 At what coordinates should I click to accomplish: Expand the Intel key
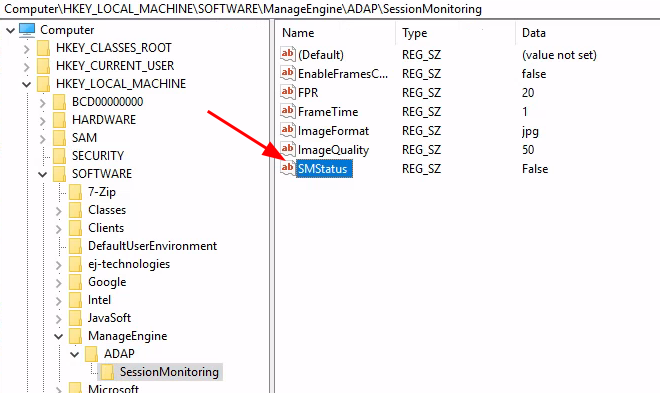[59, 301]
